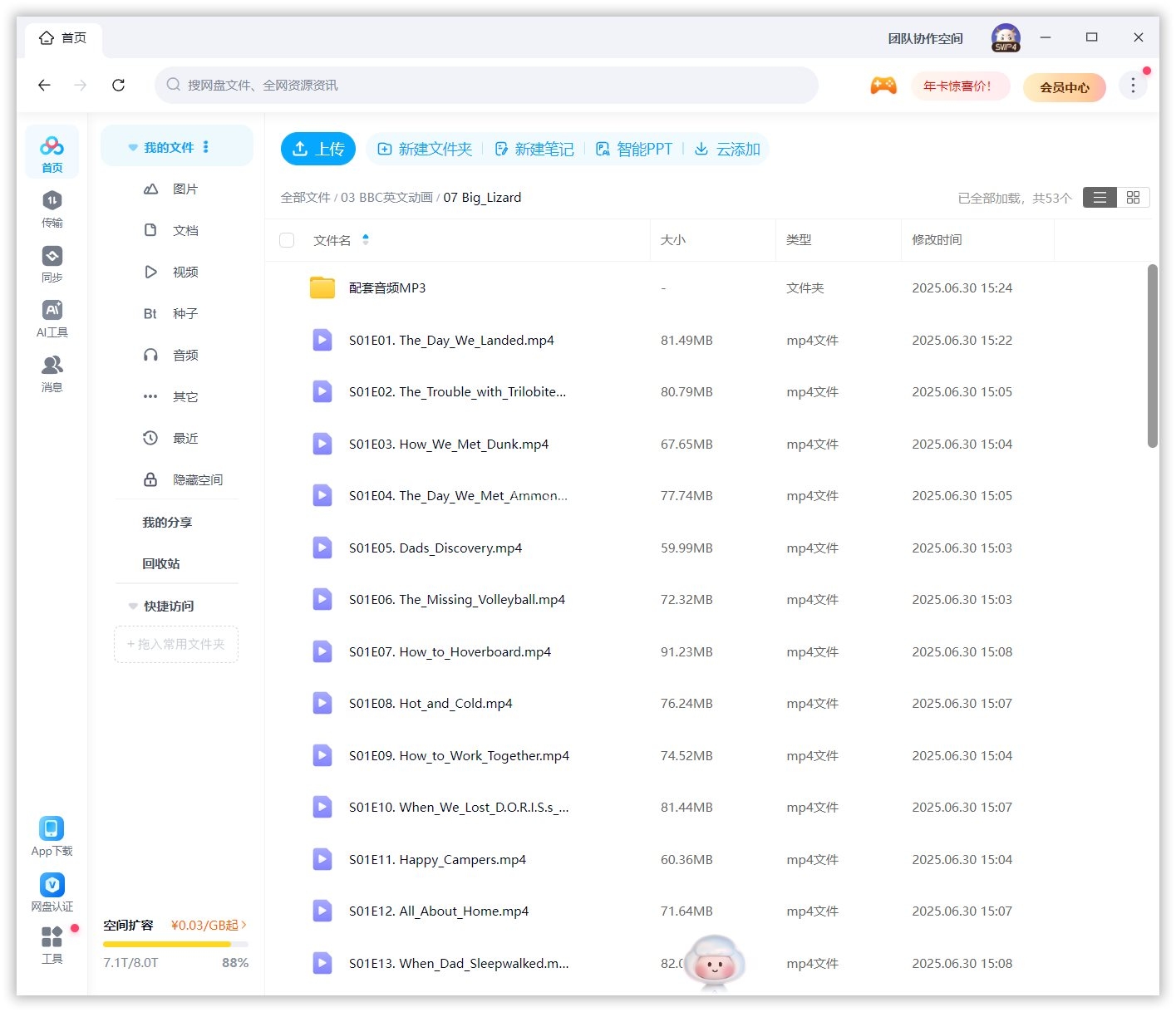Screen dimensions: 1176x1012
Task: Collapse the 我的文件 tree section
Action: point(133,148)
